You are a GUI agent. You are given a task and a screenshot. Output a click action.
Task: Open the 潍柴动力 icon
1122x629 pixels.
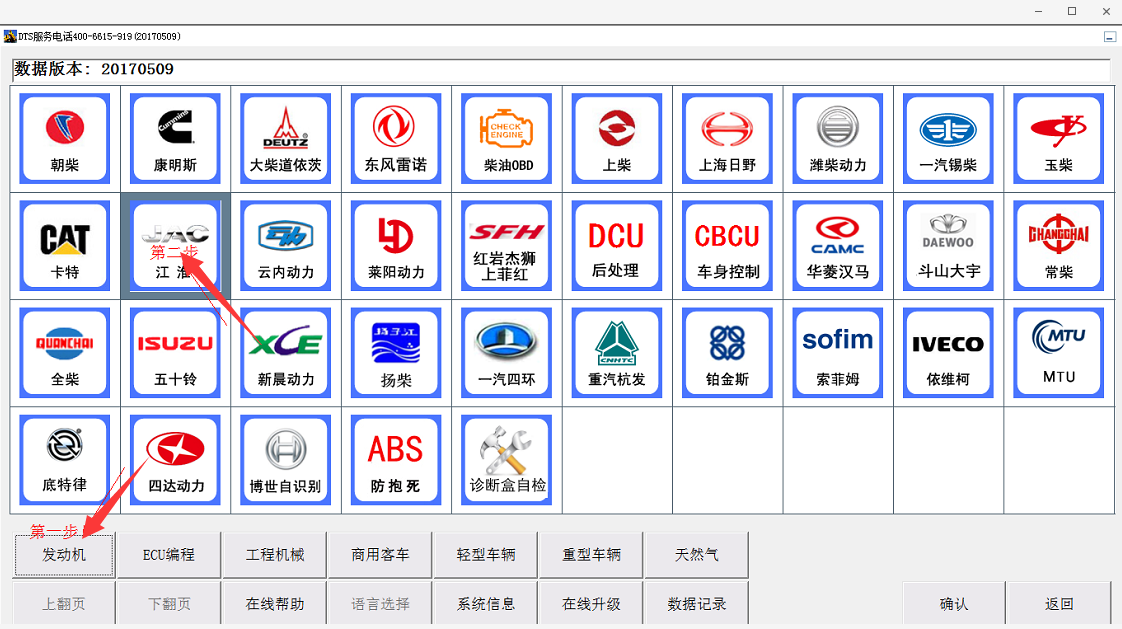[838, 139]
